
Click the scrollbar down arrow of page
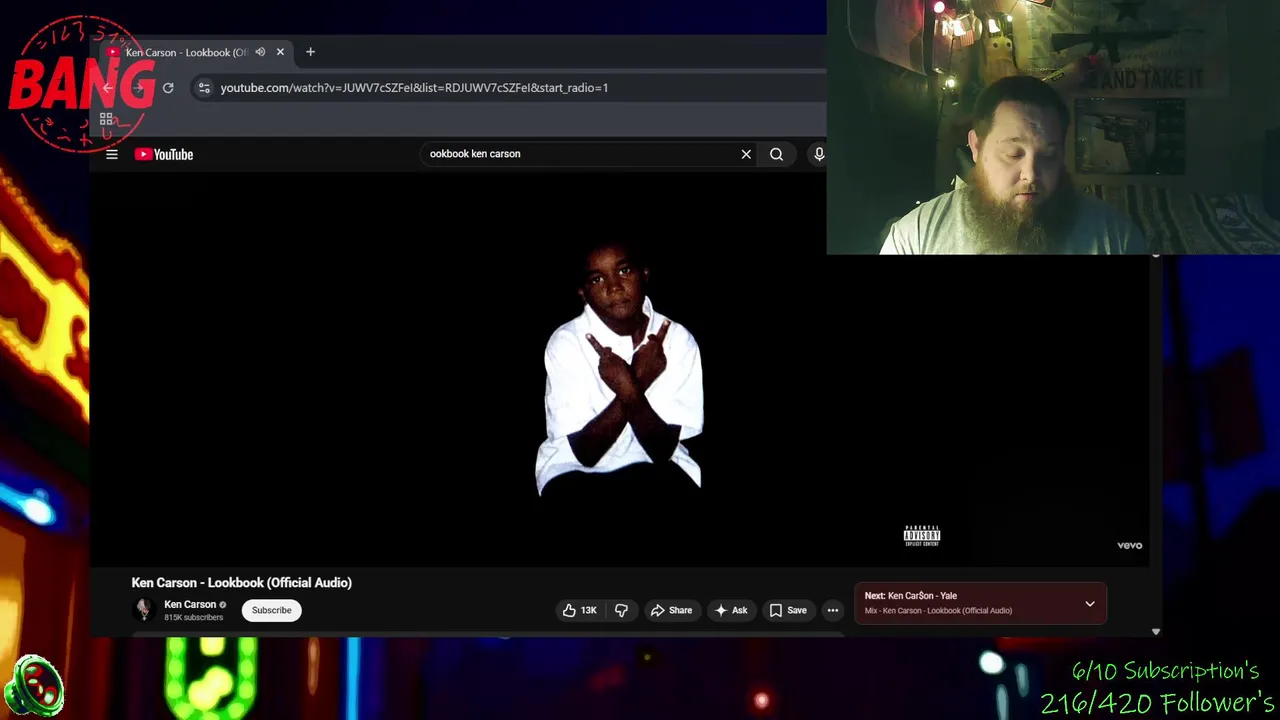pos(1156,632)
